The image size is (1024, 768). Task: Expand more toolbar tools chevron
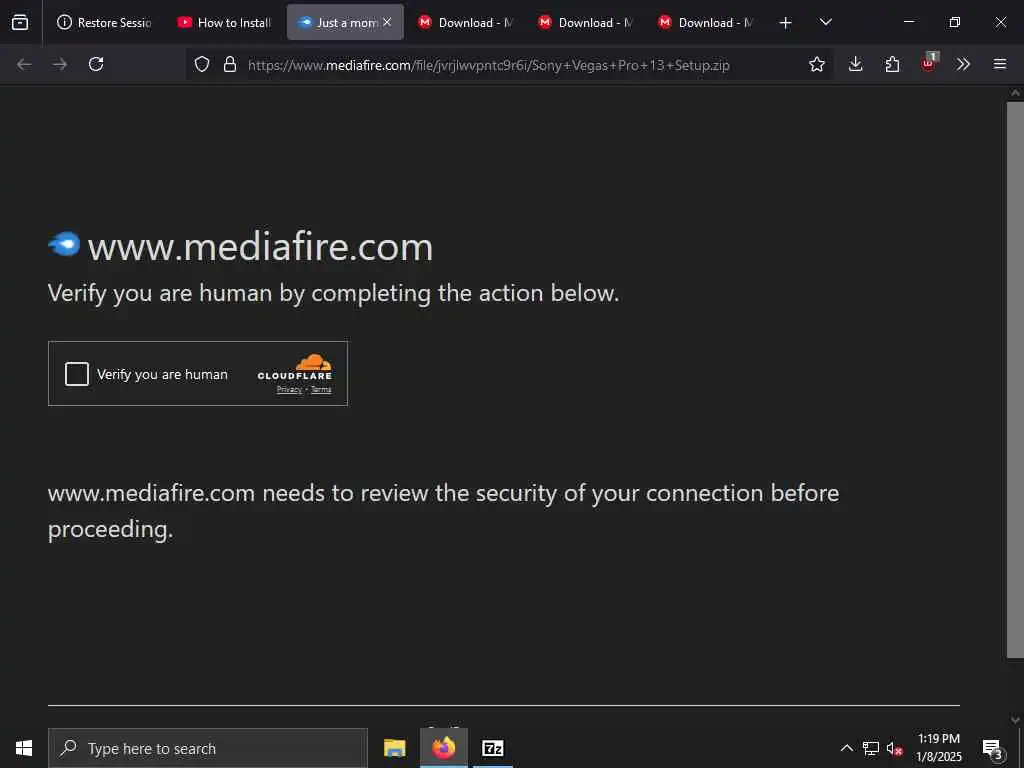tap(963, 64)
